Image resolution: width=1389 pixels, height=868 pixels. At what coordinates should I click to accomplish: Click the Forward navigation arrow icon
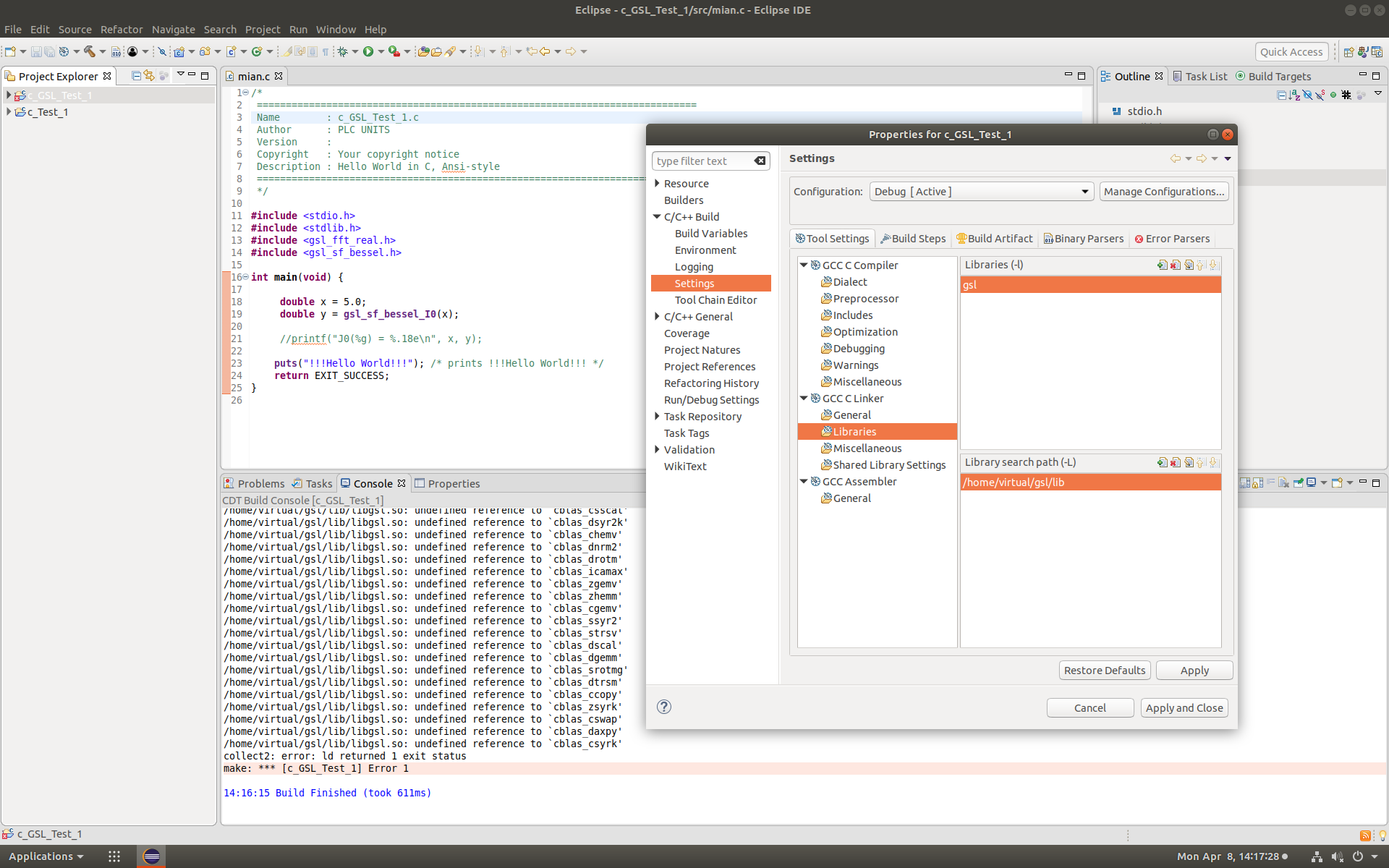[571, 51]
